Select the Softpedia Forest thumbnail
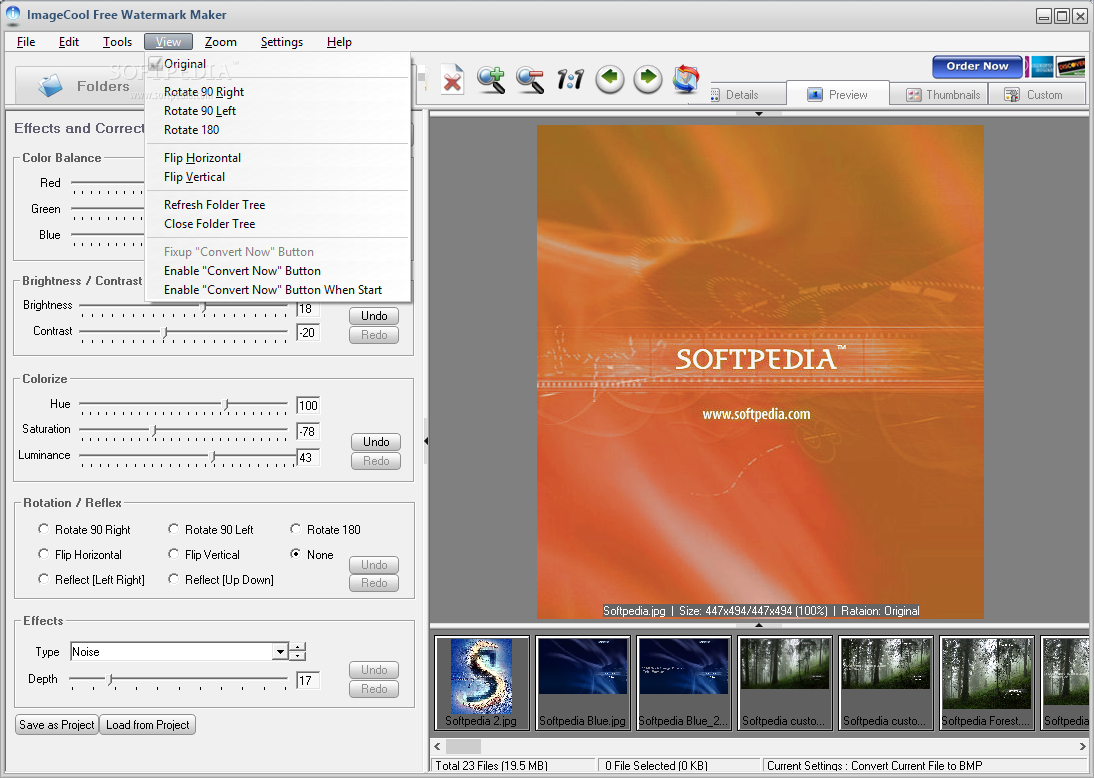This screenshot has height=778, width=1094. pos(987,682)
